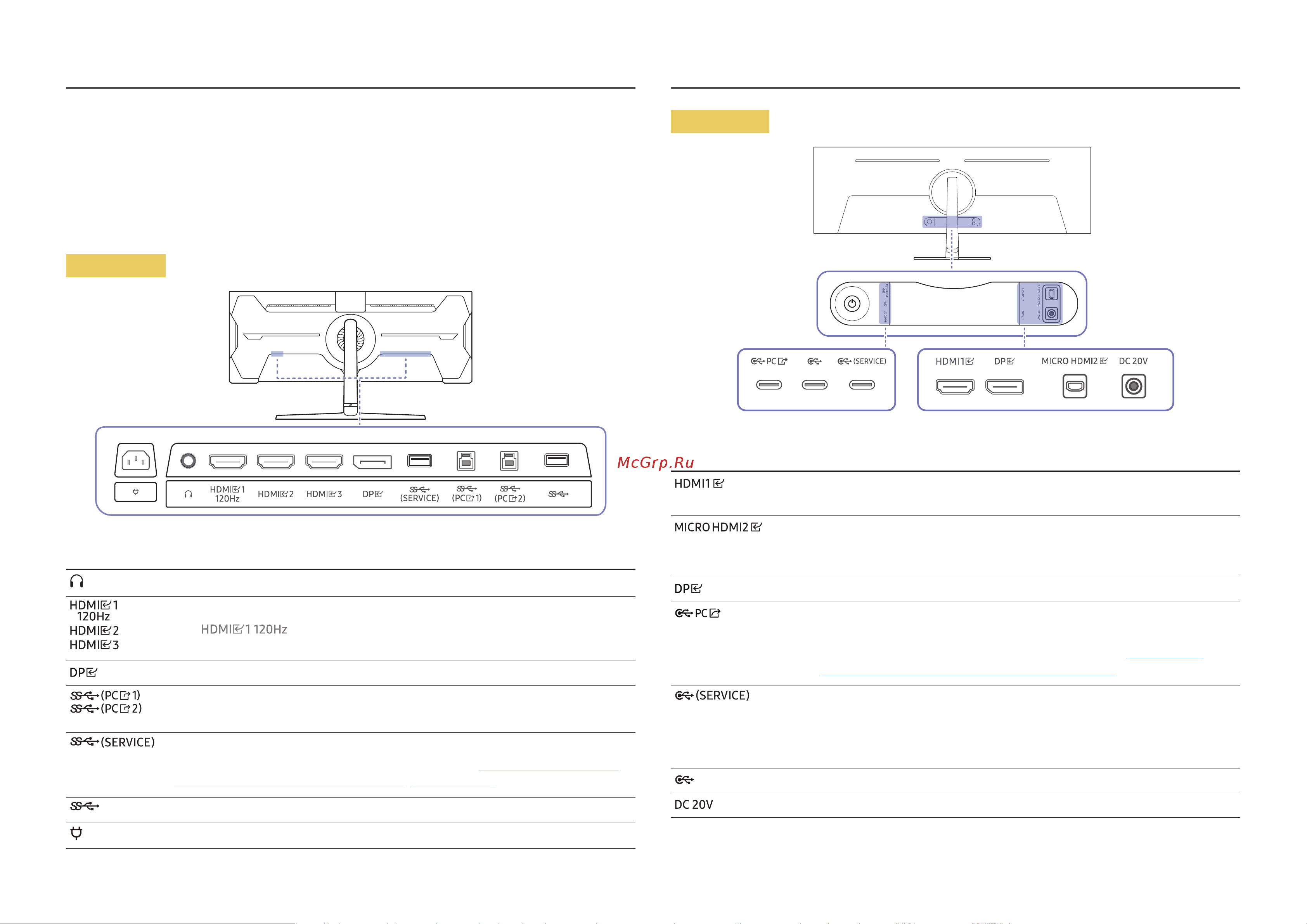Click the plain USB-C symbol label above the middle port
The width and height of the screenshot is (1307, 924).
814,361
